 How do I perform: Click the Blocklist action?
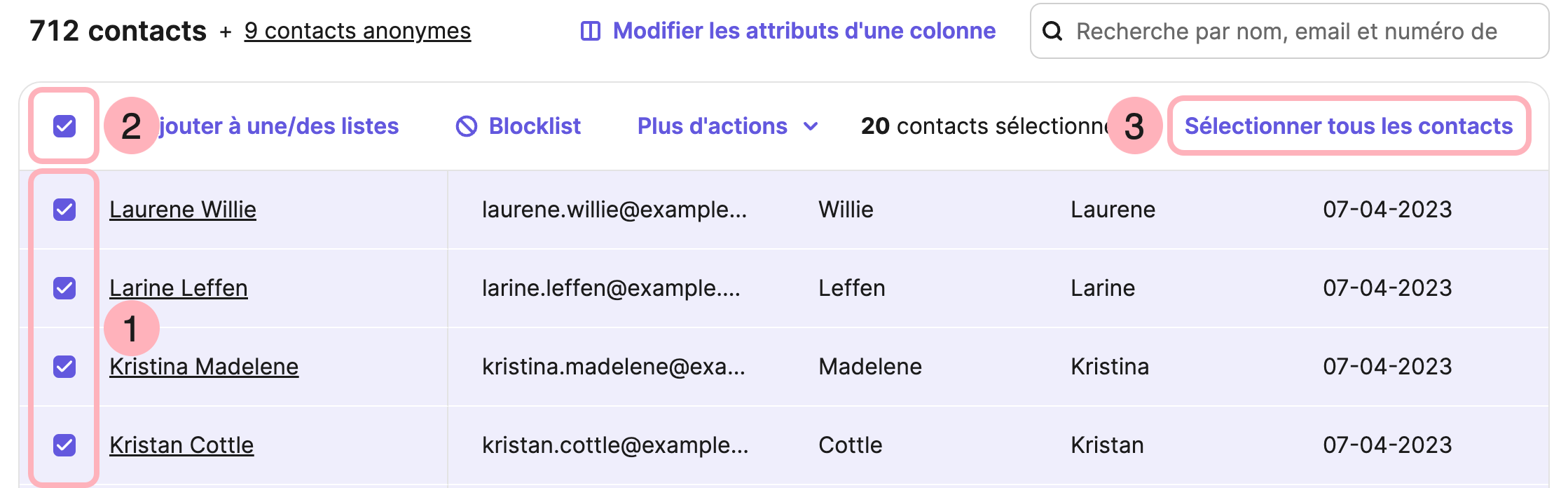(535, 126)
